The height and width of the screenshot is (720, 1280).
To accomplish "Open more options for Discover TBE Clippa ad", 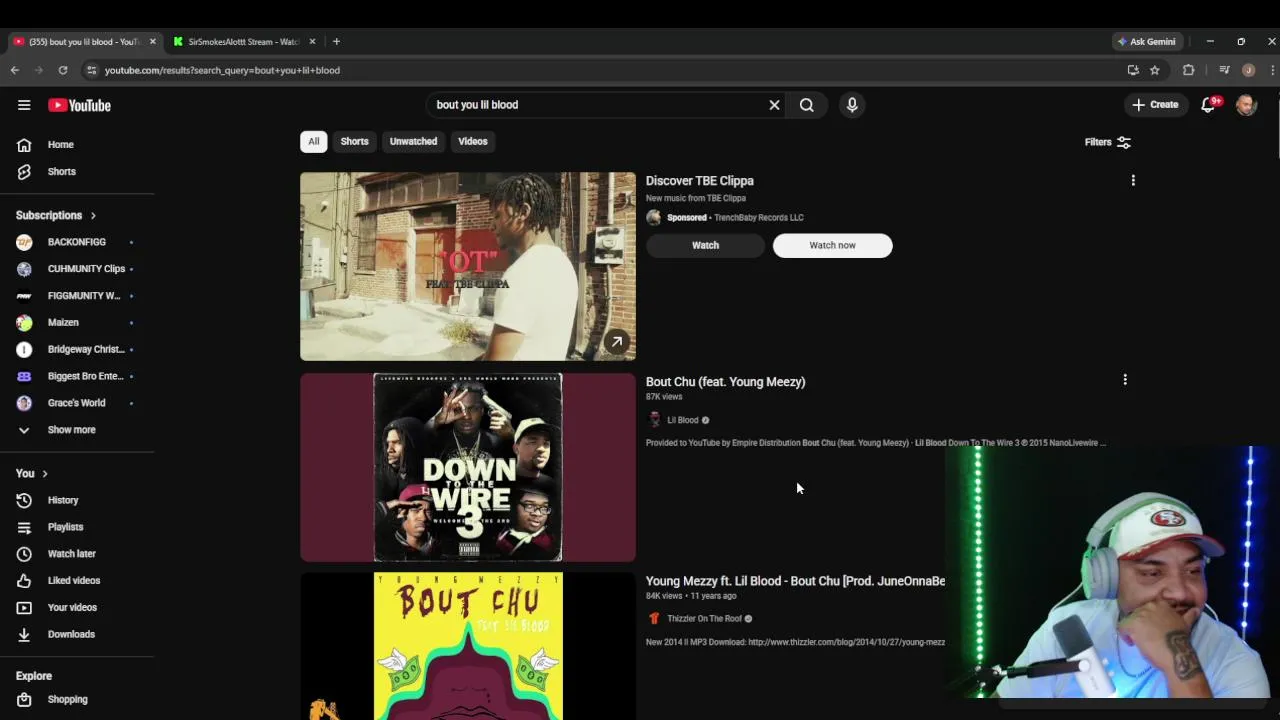I will pyautogui.click(x=1133, y=181).
